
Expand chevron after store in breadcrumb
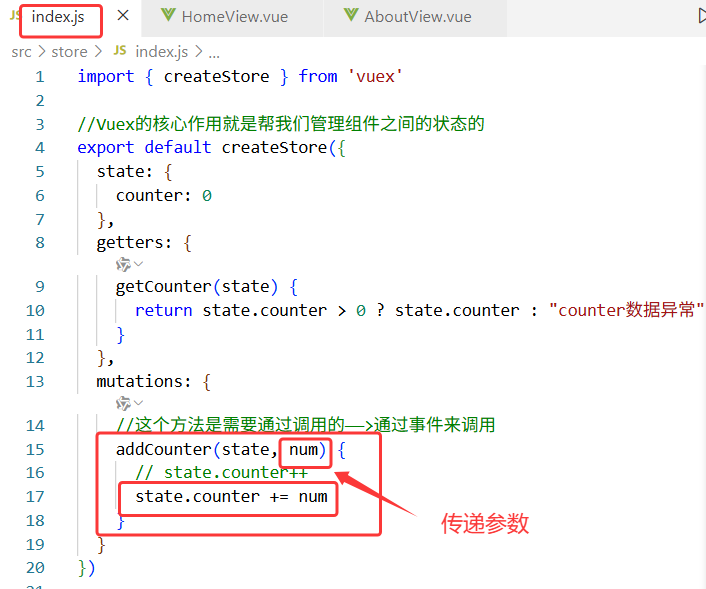point(98,52)
